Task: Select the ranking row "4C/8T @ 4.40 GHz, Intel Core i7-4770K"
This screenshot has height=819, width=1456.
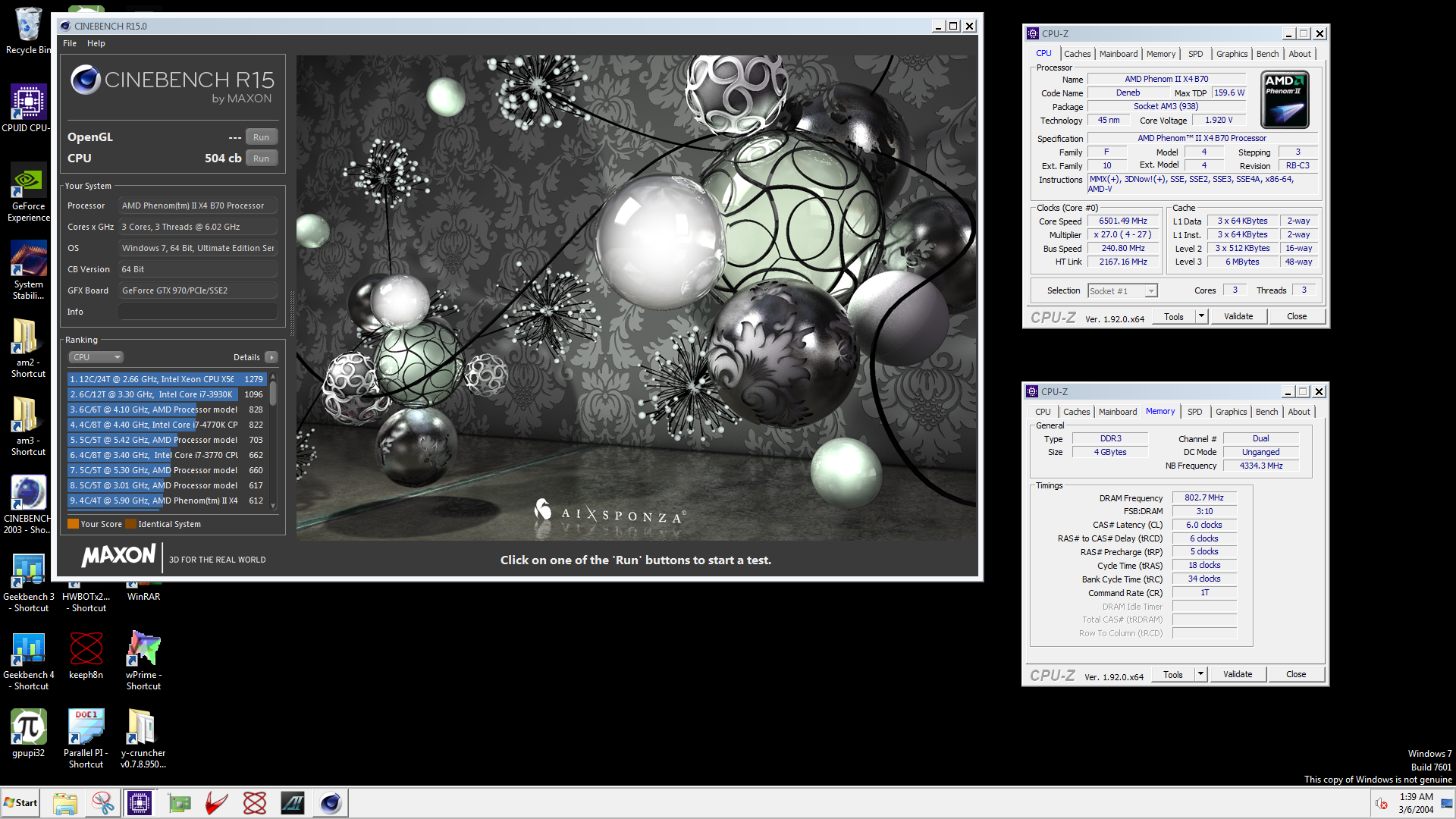Action: tap(167, 425)
